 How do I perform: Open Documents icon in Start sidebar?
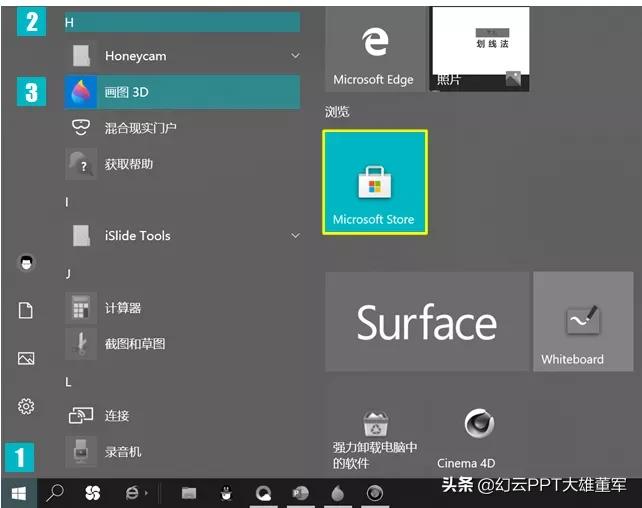pos(26,310)
